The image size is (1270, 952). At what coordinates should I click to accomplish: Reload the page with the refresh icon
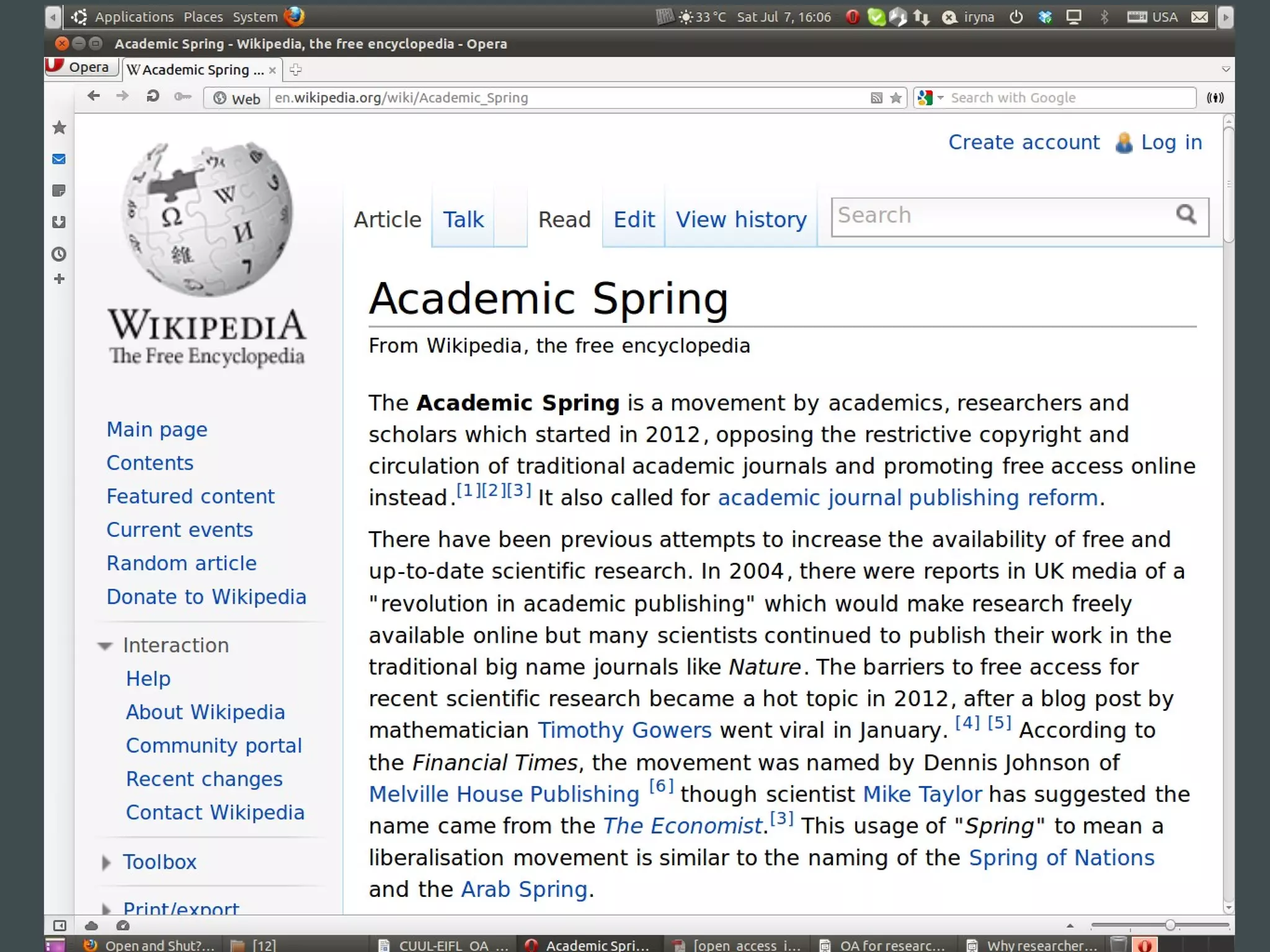pyautogui.click(x=153, y=97)
